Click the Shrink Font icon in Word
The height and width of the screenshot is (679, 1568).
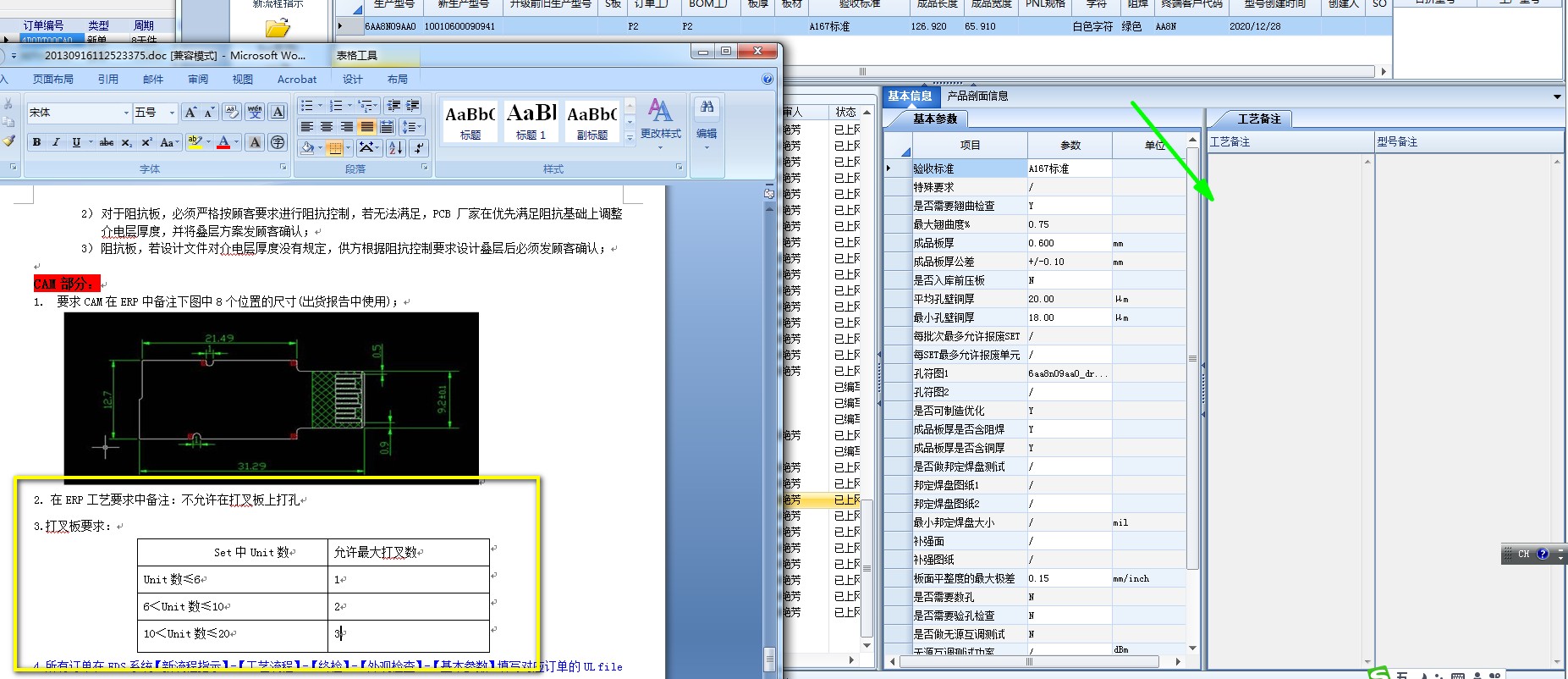[x=209, y=112]
